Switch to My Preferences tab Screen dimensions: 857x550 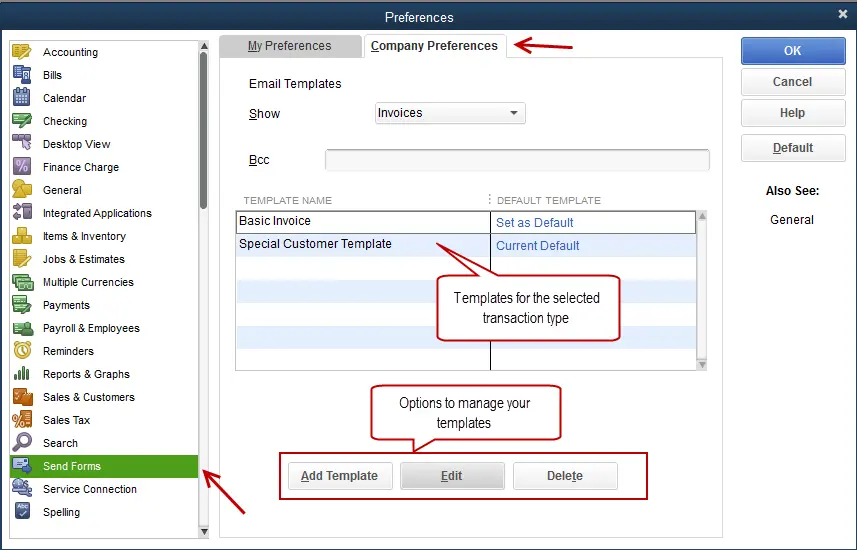point(289,46)
